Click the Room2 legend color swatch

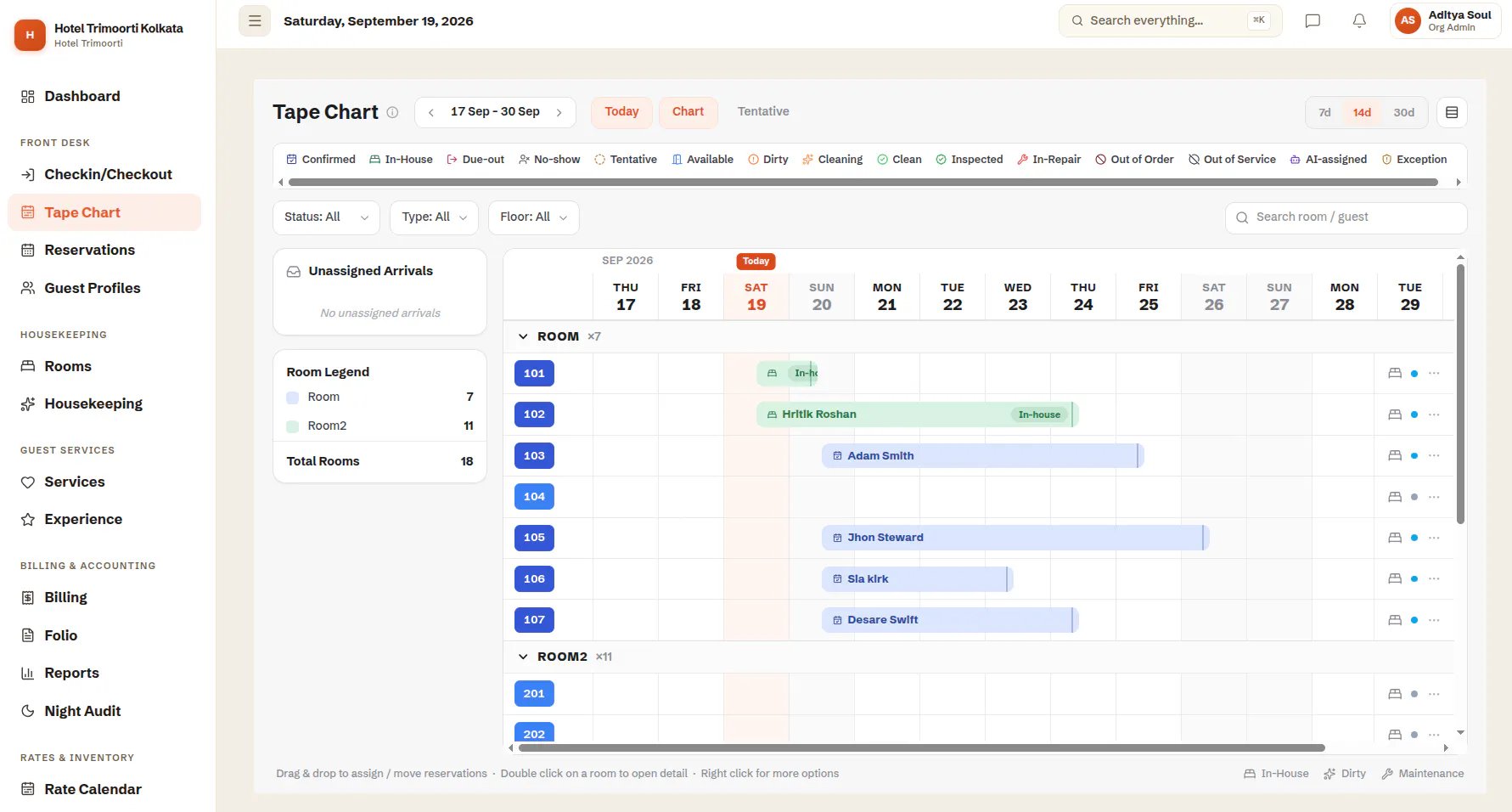[293, 426]
